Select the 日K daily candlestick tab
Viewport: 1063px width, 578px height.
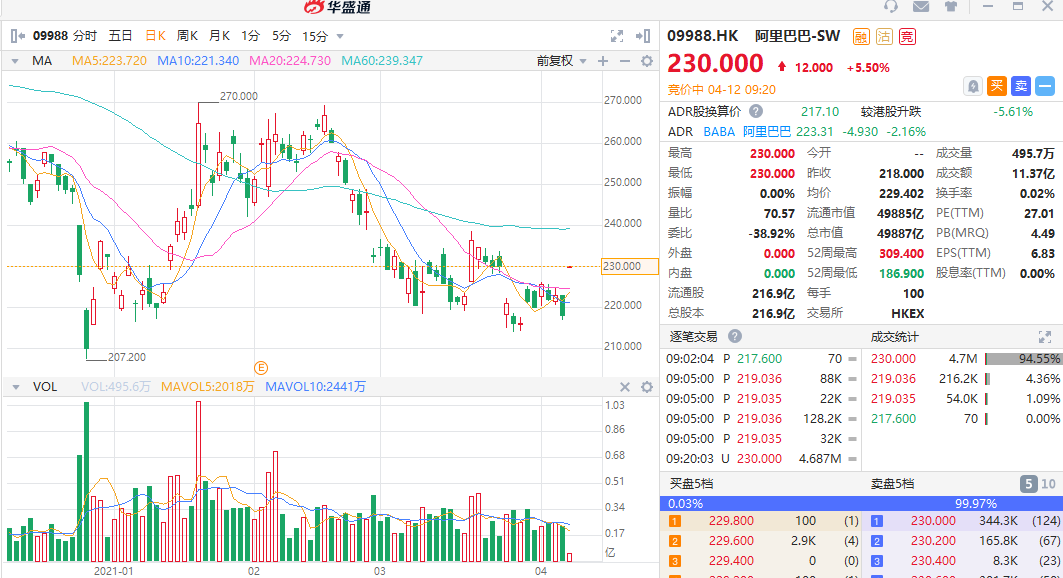[156, 36]
